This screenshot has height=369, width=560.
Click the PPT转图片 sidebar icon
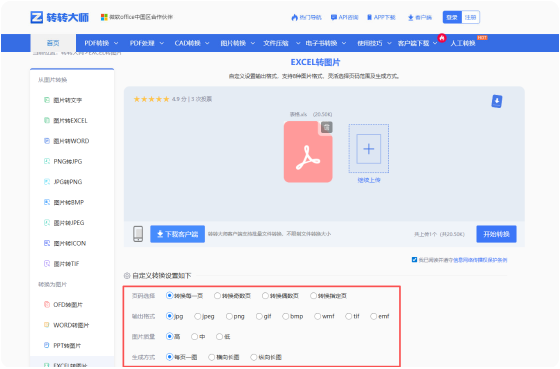click(x=47, y=345)
